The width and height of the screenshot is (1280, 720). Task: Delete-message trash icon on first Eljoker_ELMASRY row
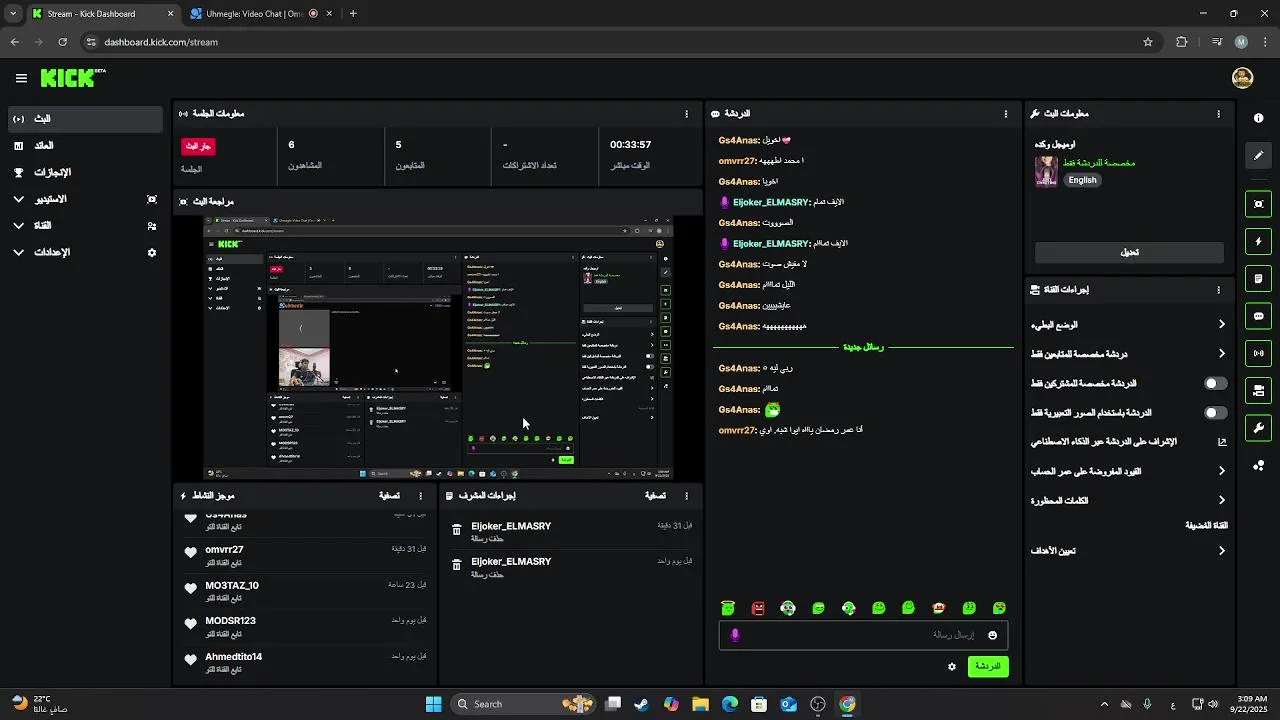457,530
